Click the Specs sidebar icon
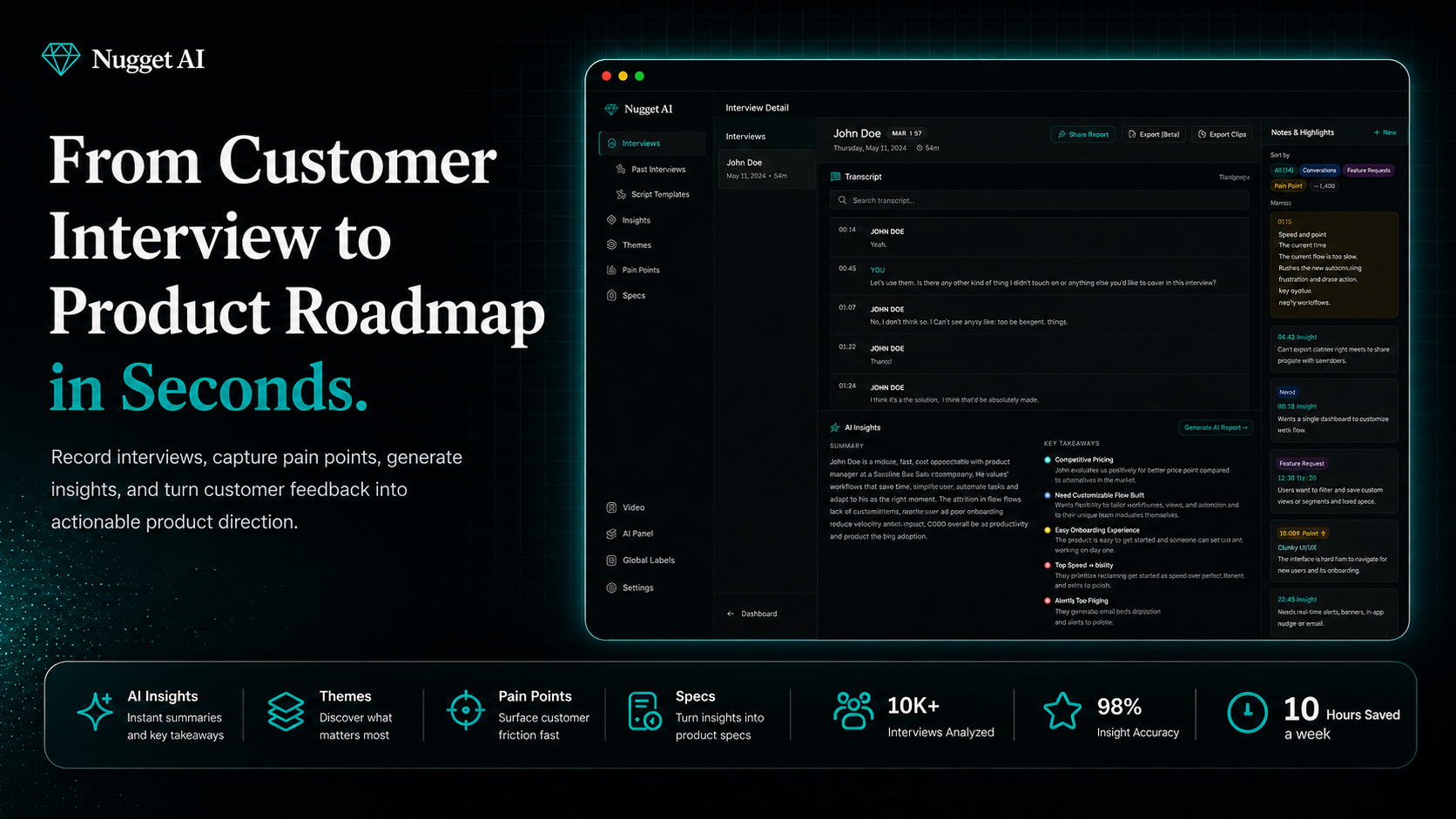Image resolution: width=1456 pixels, height=819 pixels. pyautogui.click(x=611, y=295)
